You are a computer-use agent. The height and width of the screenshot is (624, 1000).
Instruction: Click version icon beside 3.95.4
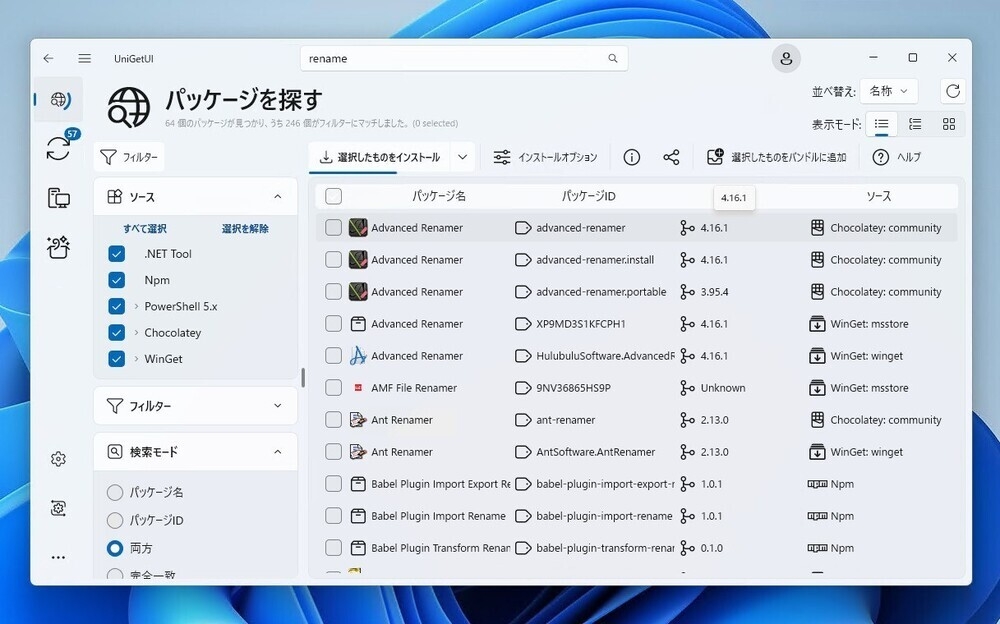(687, 292)
